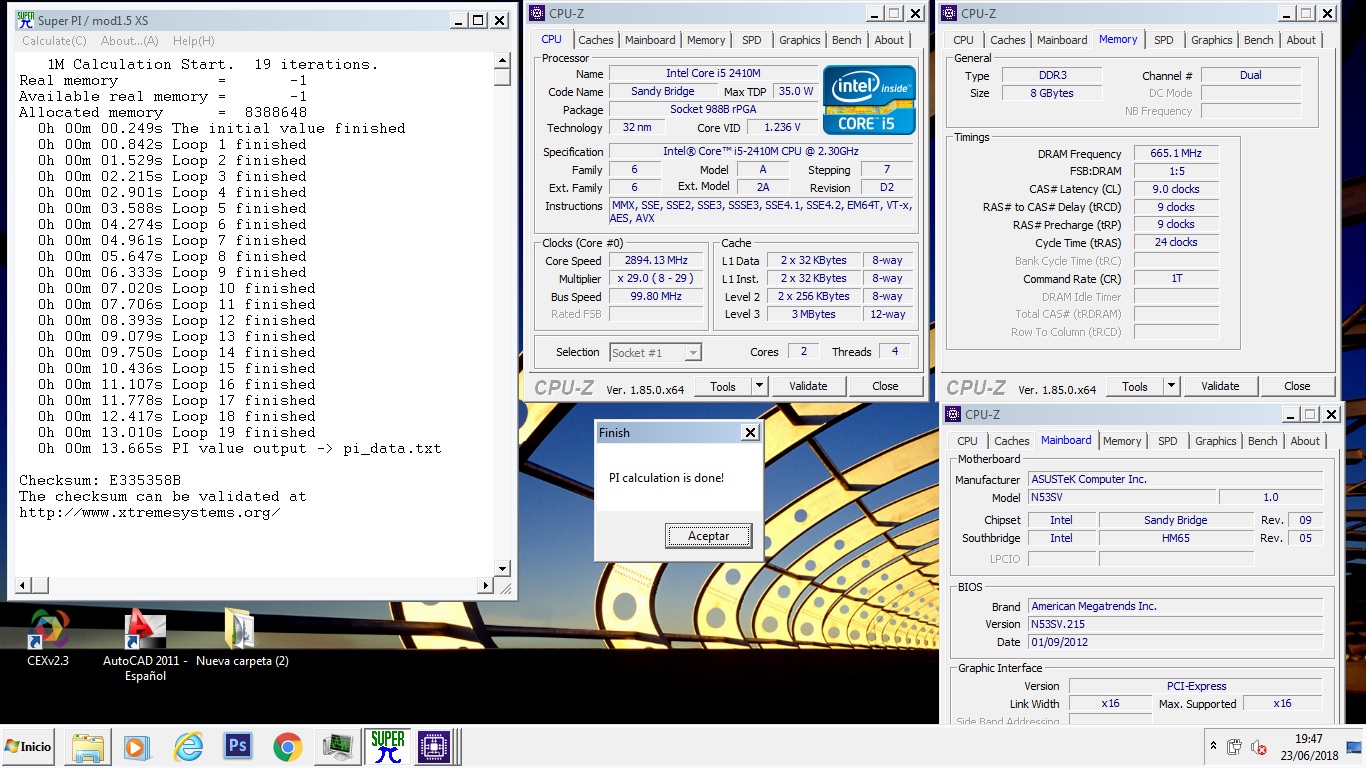The width and height of the screenshot is (1366, 768).
Task: Click the BIOS version N53SV.215
Action: pyautogui.click(x=1176, y=624)
